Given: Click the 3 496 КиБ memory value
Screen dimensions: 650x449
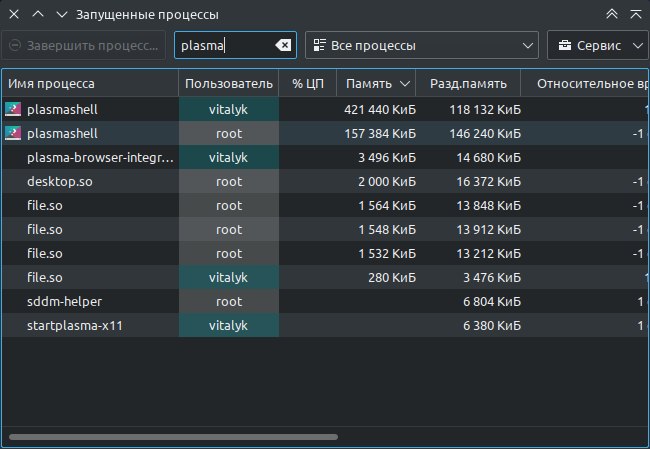Looking at the screenshot, I should [x=387, y=158].
